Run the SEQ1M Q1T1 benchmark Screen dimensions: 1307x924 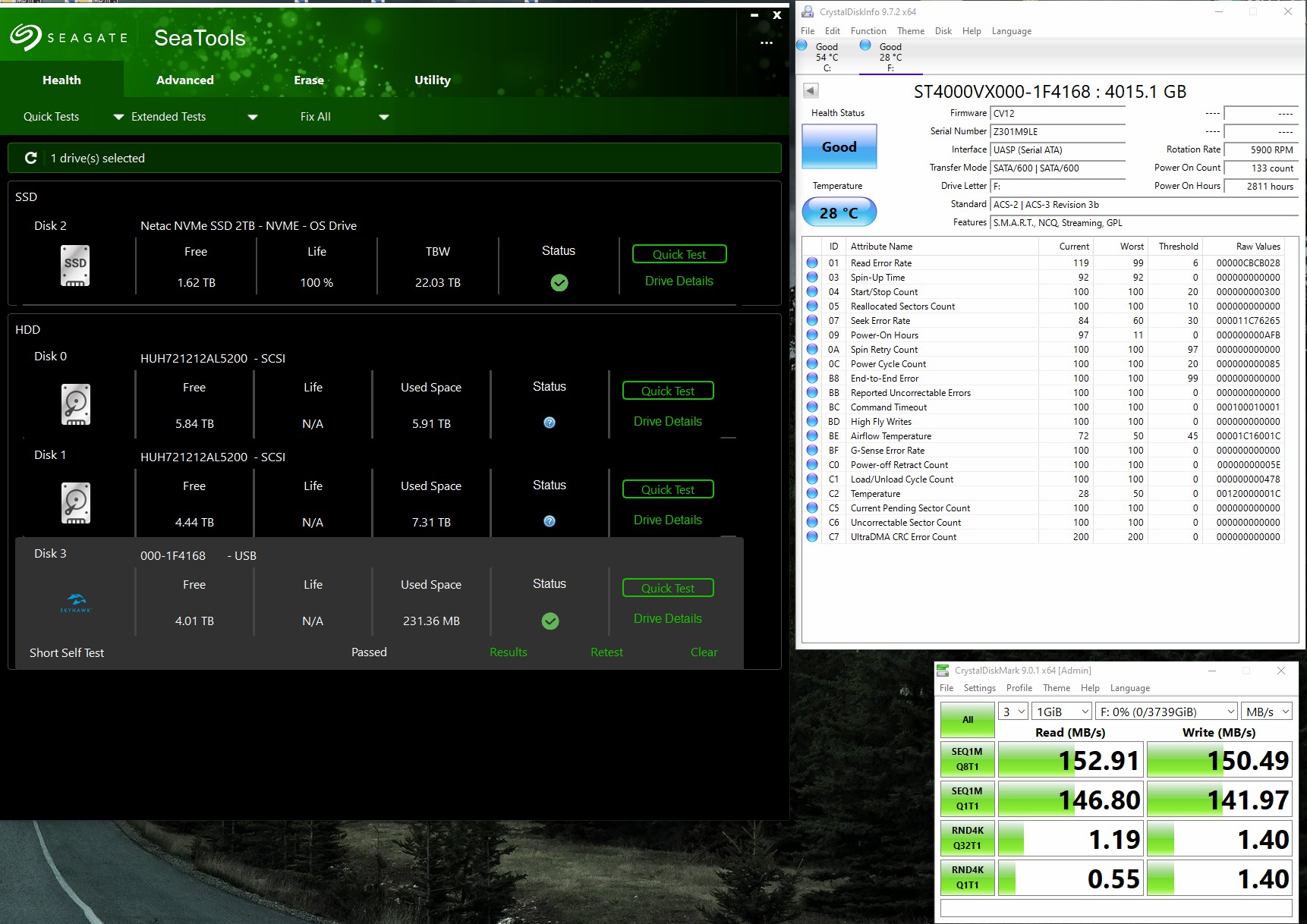coord(968,799)
